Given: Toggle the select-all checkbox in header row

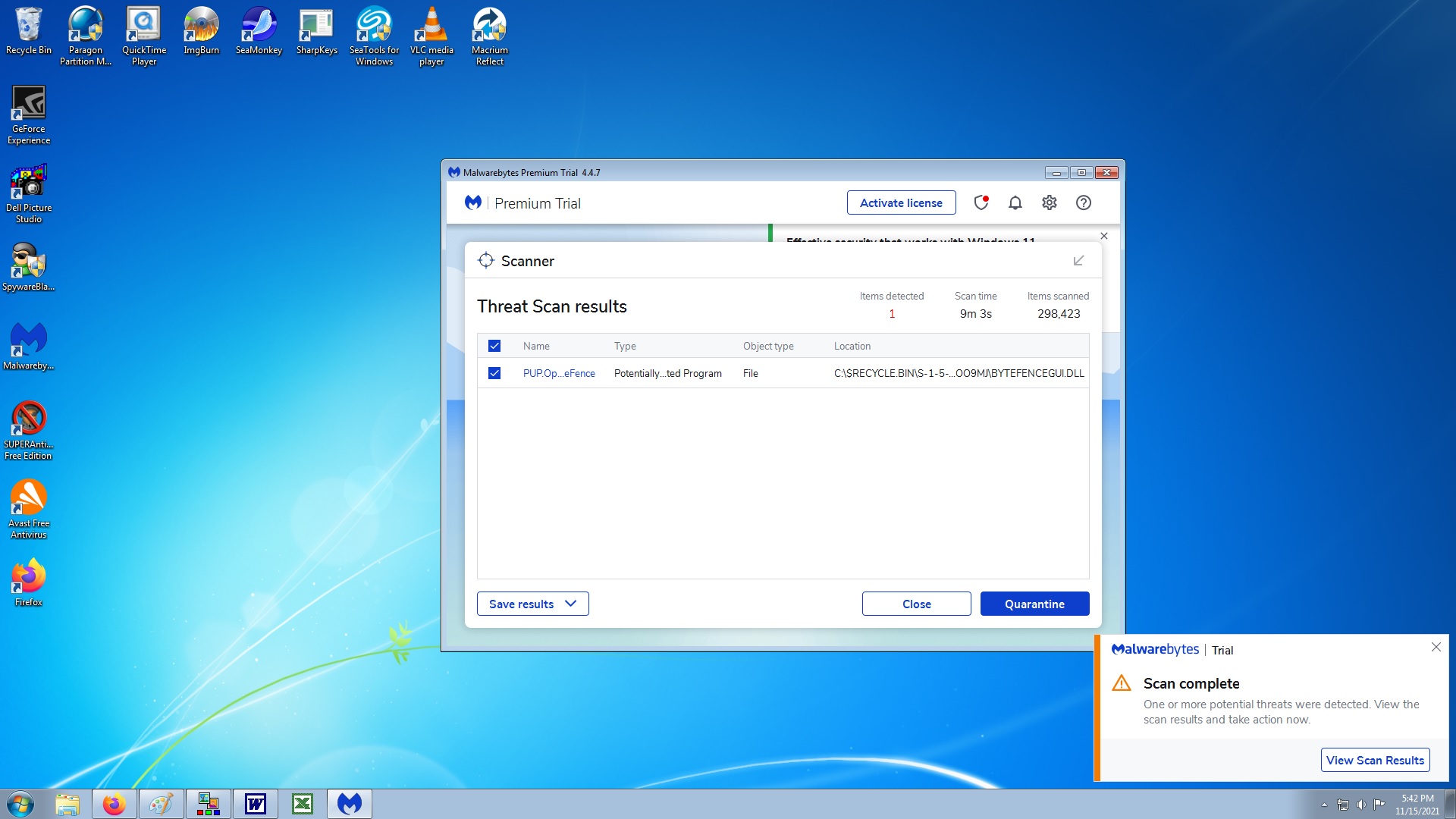Looking at the screenshot, I should click(494, 346).
